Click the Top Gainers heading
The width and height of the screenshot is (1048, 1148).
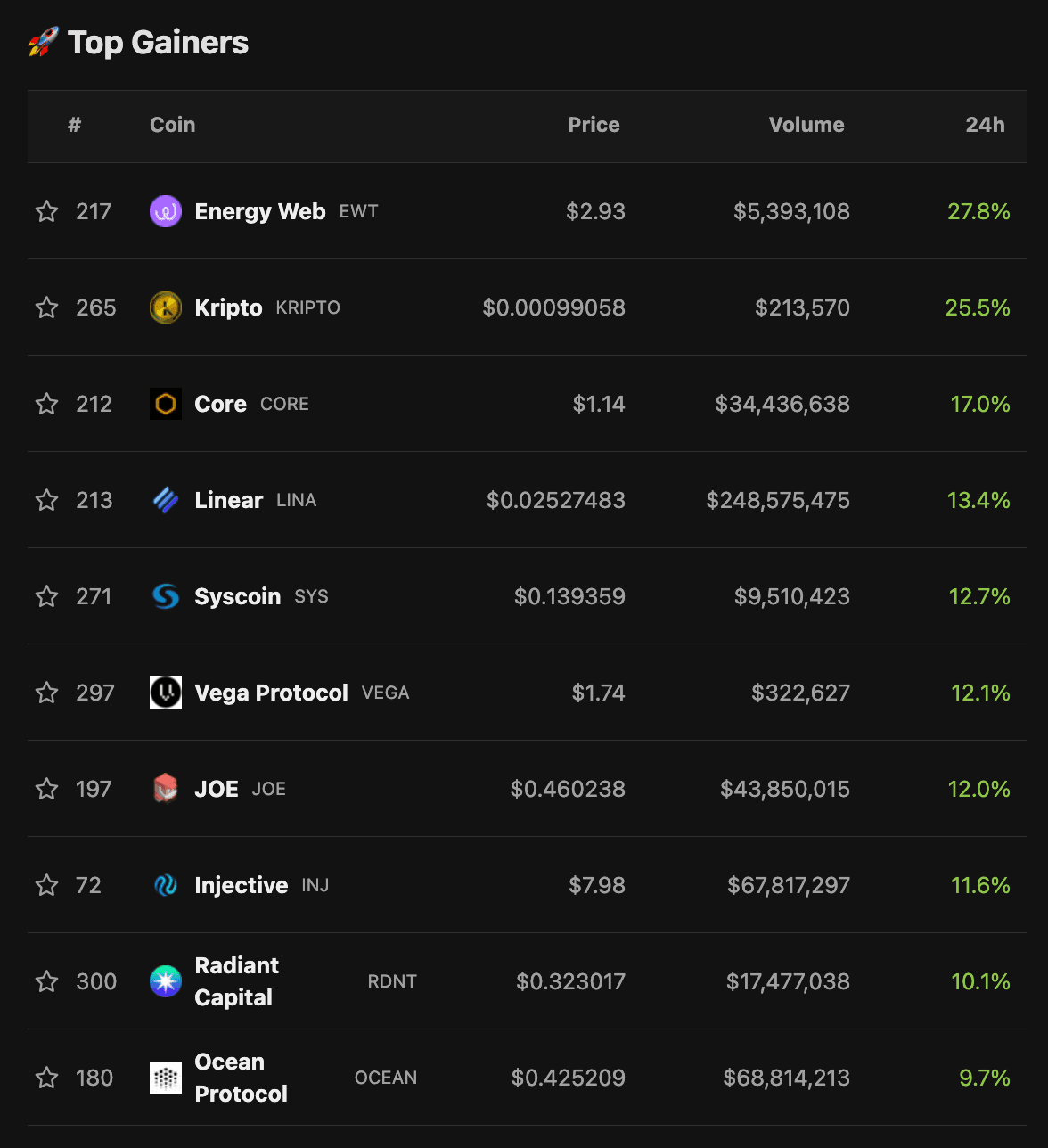(x=158, y=43)
